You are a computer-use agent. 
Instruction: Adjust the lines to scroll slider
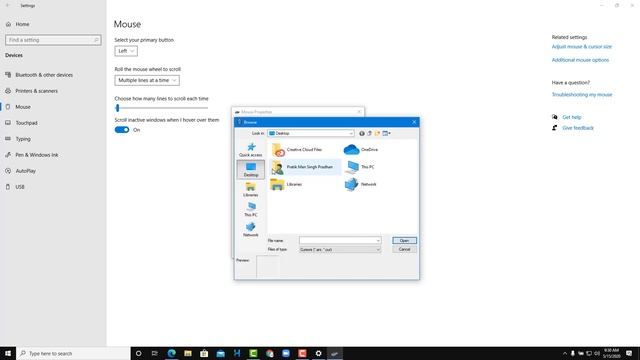(118, 108)
